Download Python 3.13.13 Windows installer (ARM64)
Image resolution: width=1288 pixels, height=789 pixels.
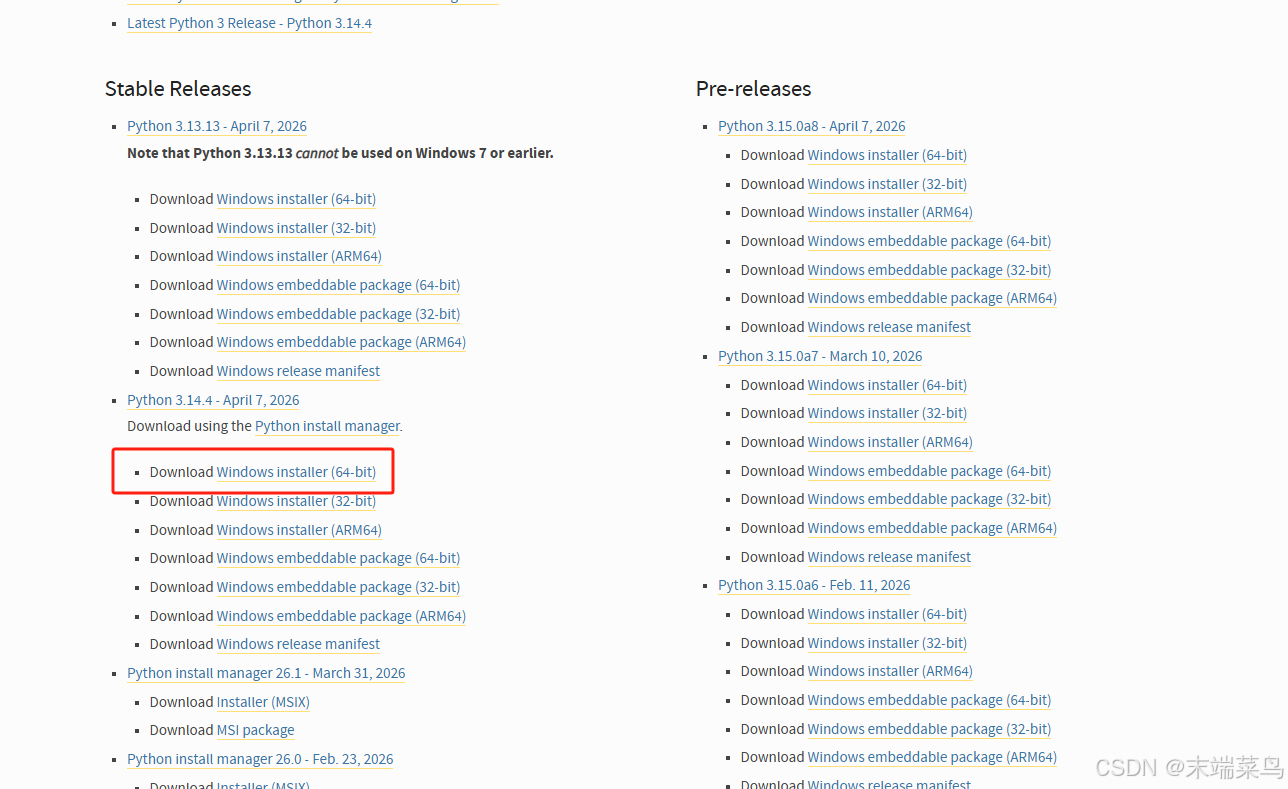(x=299, y=256)
